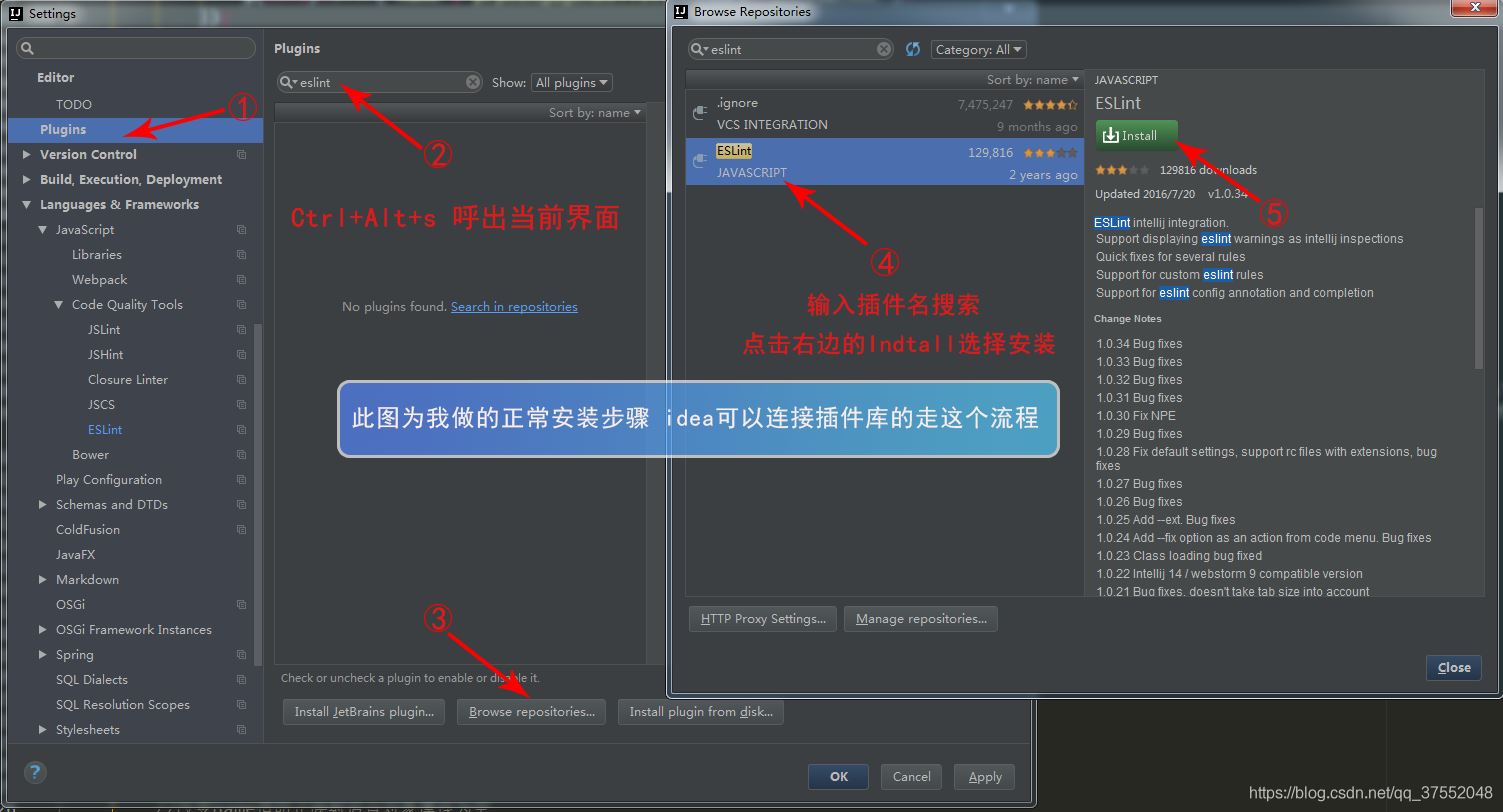Collapse the Languages & Frameworks section

point(25,204)
